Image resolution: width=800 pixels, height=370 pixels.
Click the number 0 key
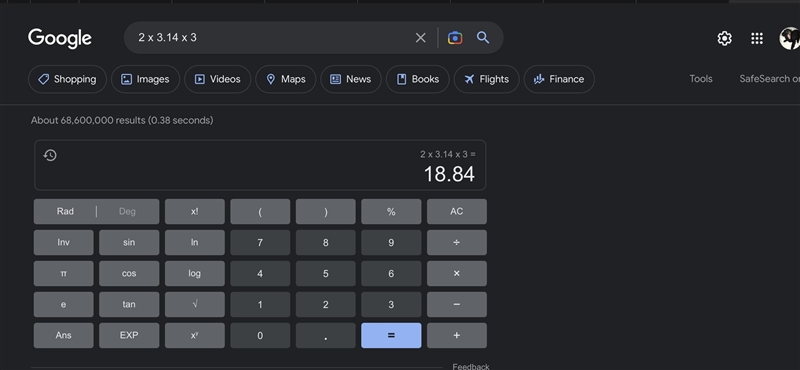pos(260,335)
